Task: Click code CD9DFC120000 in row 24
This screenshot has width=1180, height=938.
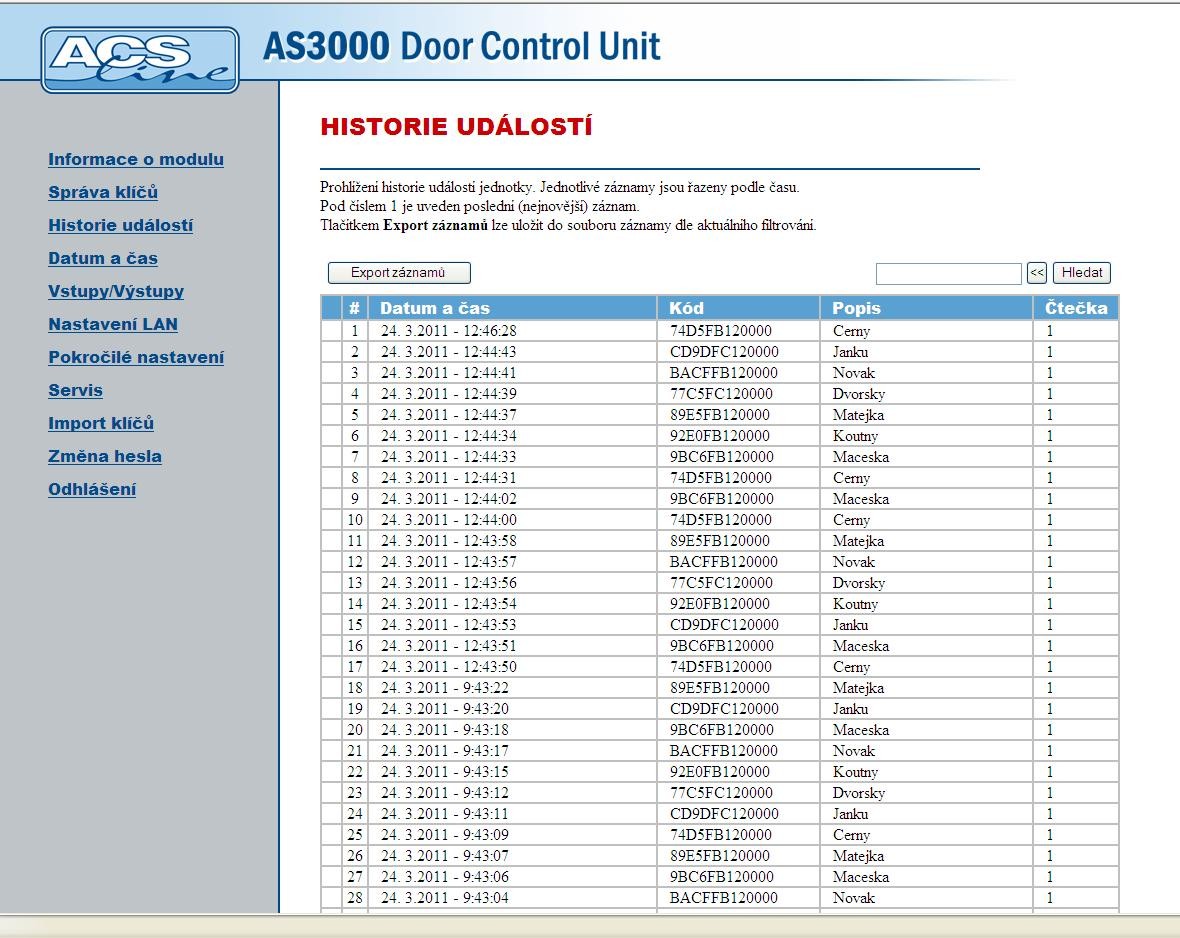Action: point(724,814)
